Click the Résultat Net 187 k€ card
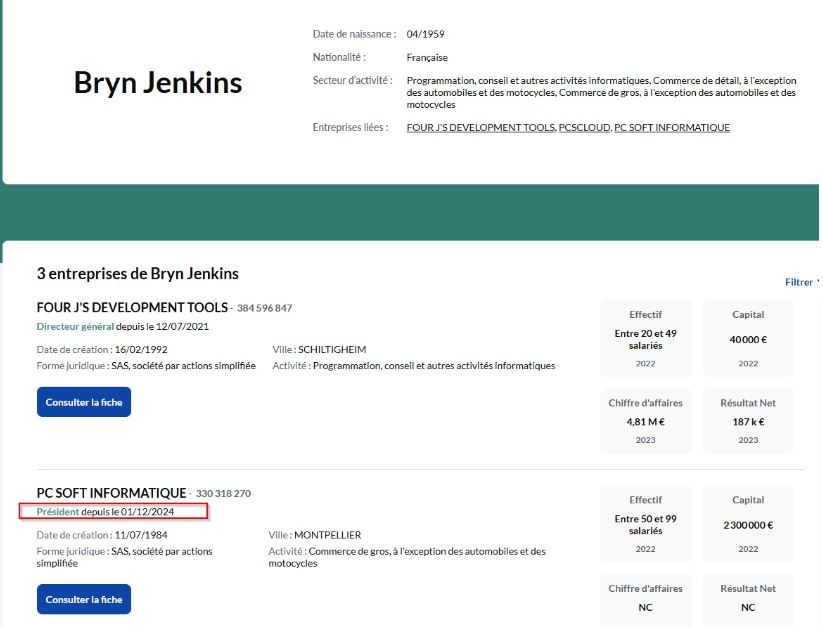823x630 pixels. pyautogui.click(x=748, y=421)
